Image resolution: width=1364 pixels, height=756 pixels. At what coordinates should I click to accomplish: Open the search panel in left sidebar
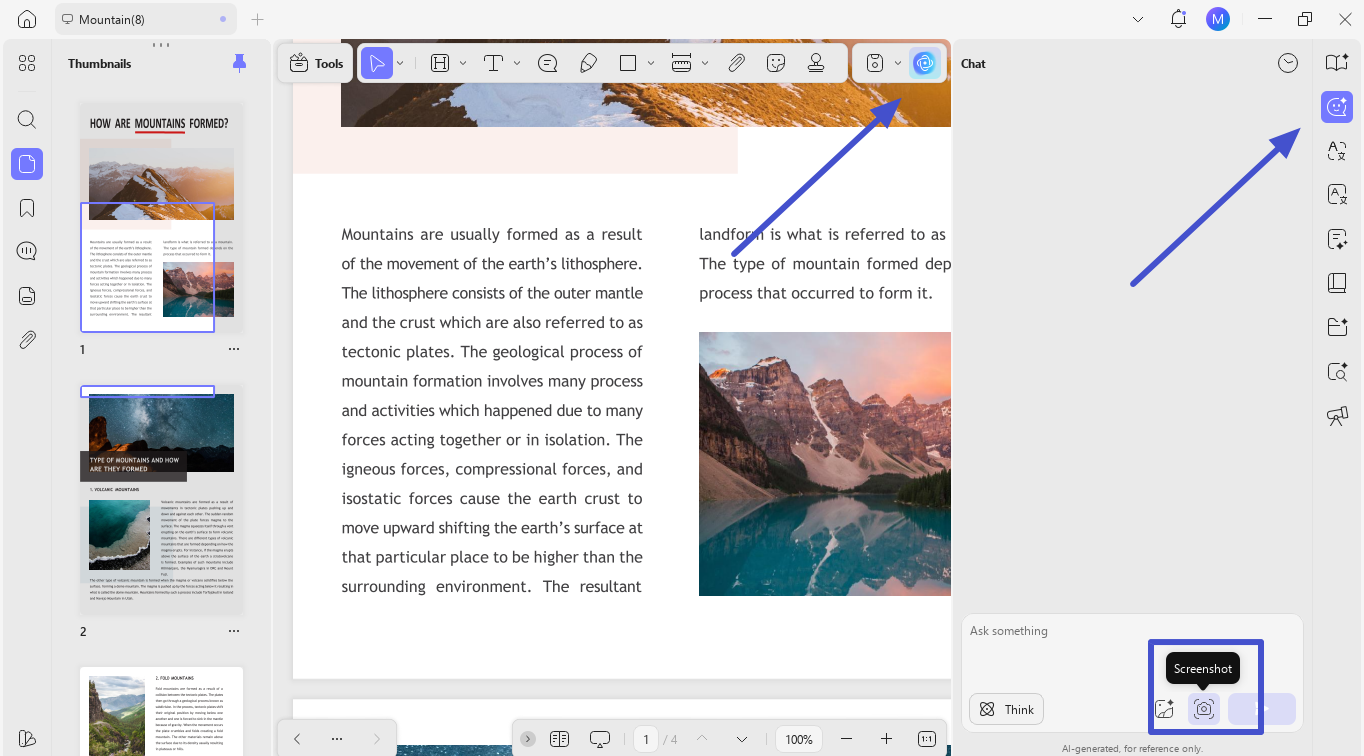coord(27,120)
